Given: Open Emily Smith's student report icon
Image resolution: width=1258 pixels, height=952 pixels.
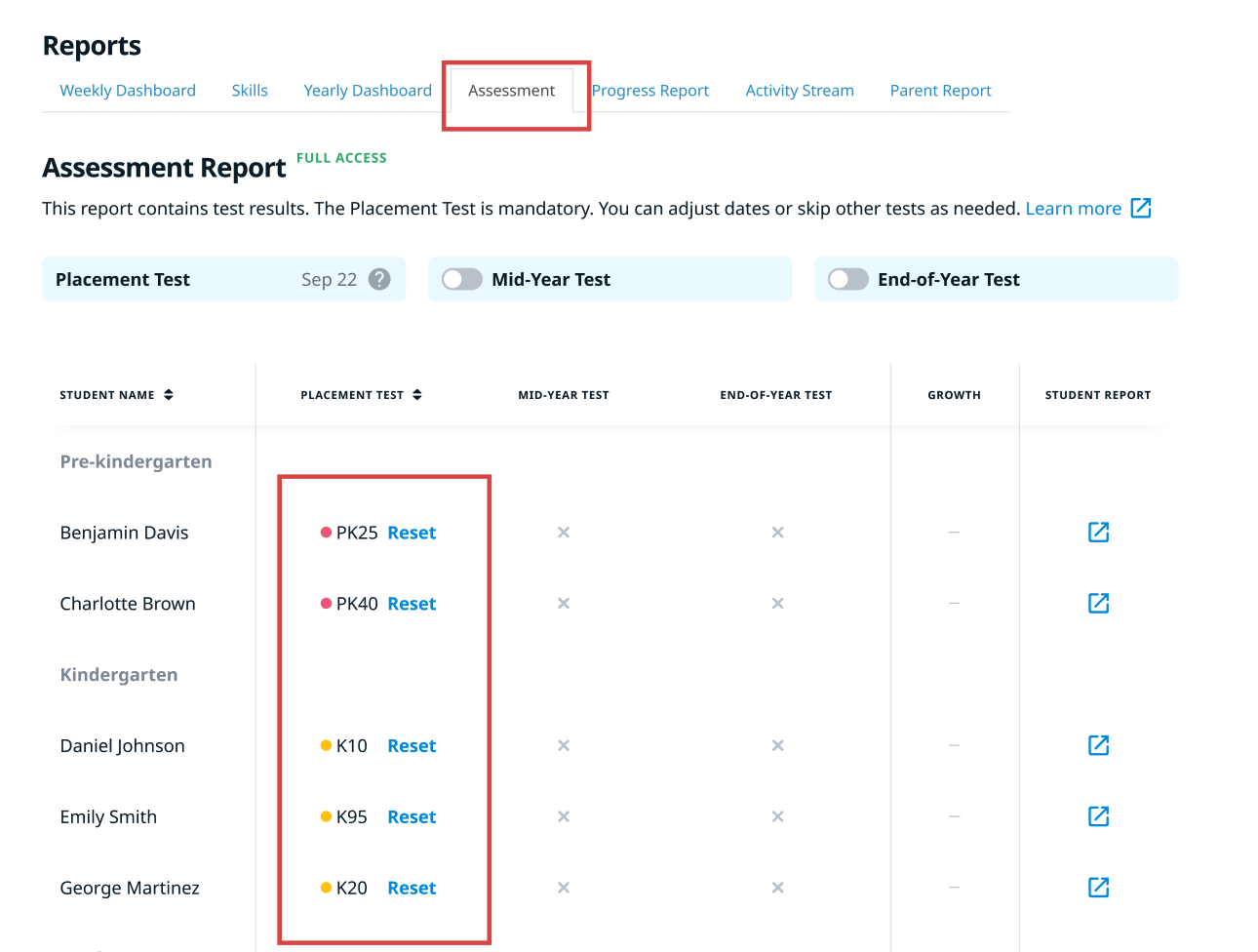Looking at the screenshot, I should (x=1098, y=817).
